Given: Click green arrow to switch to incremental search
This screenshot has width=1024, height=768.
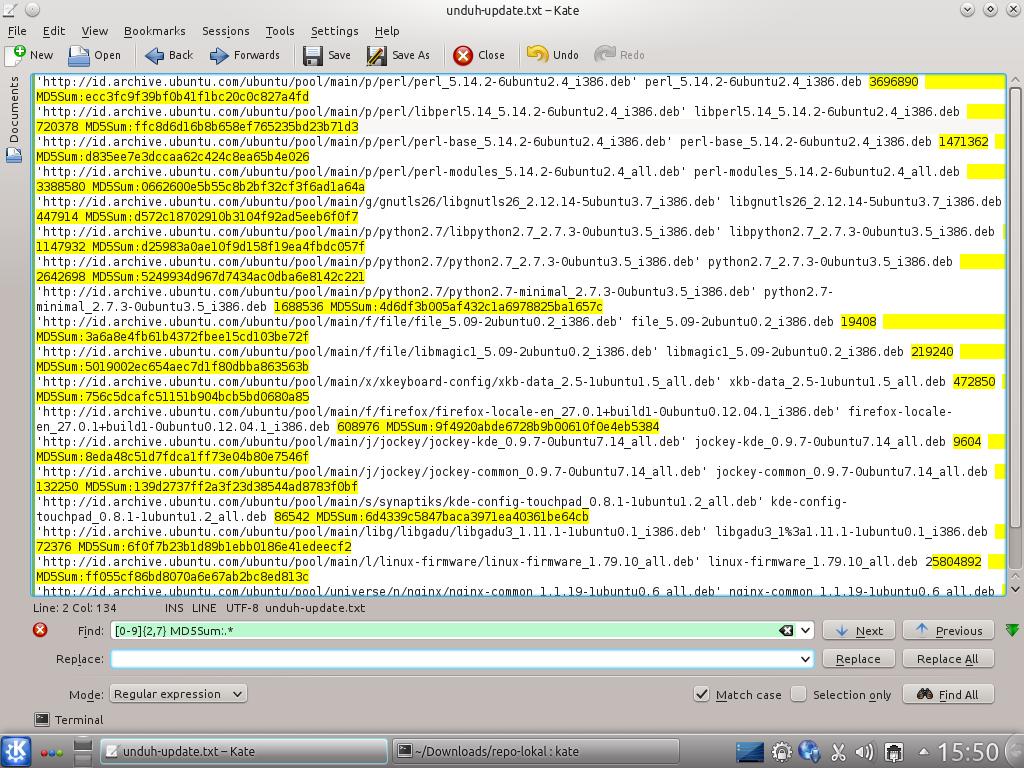Looking at the screenshot, I should click(x=1012, y=630).
